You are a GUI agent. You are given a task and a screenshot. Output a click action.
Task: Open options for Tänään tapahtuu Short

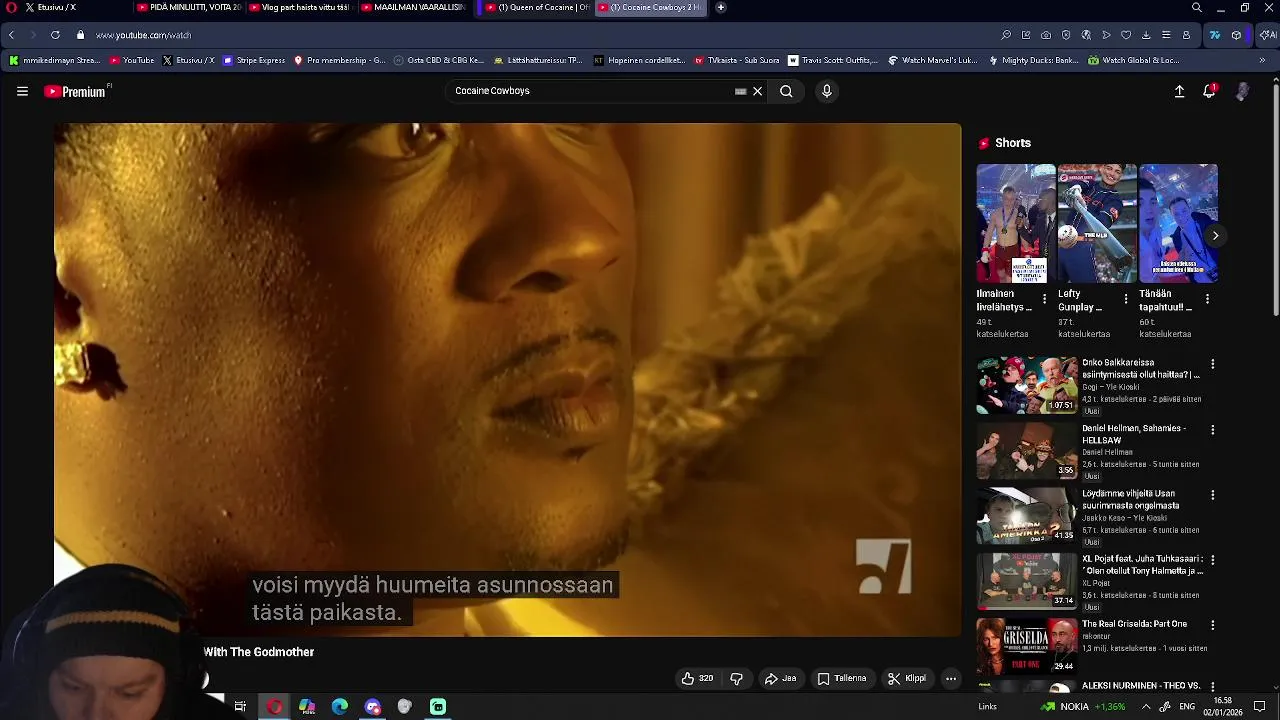tap(1207, 299)
